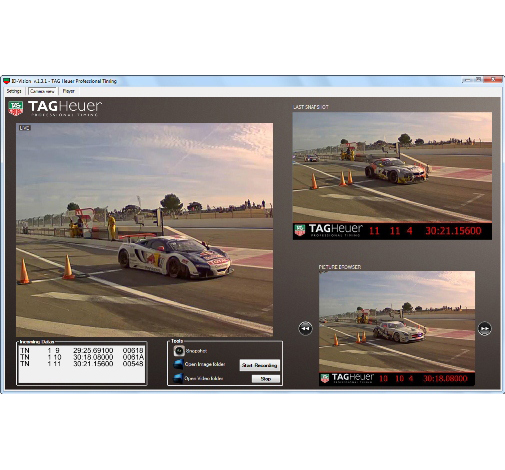Image resolution: width=505 pixels, height=470 pixels.
Task: Select the Last Snapshot image
Action: 392,176
